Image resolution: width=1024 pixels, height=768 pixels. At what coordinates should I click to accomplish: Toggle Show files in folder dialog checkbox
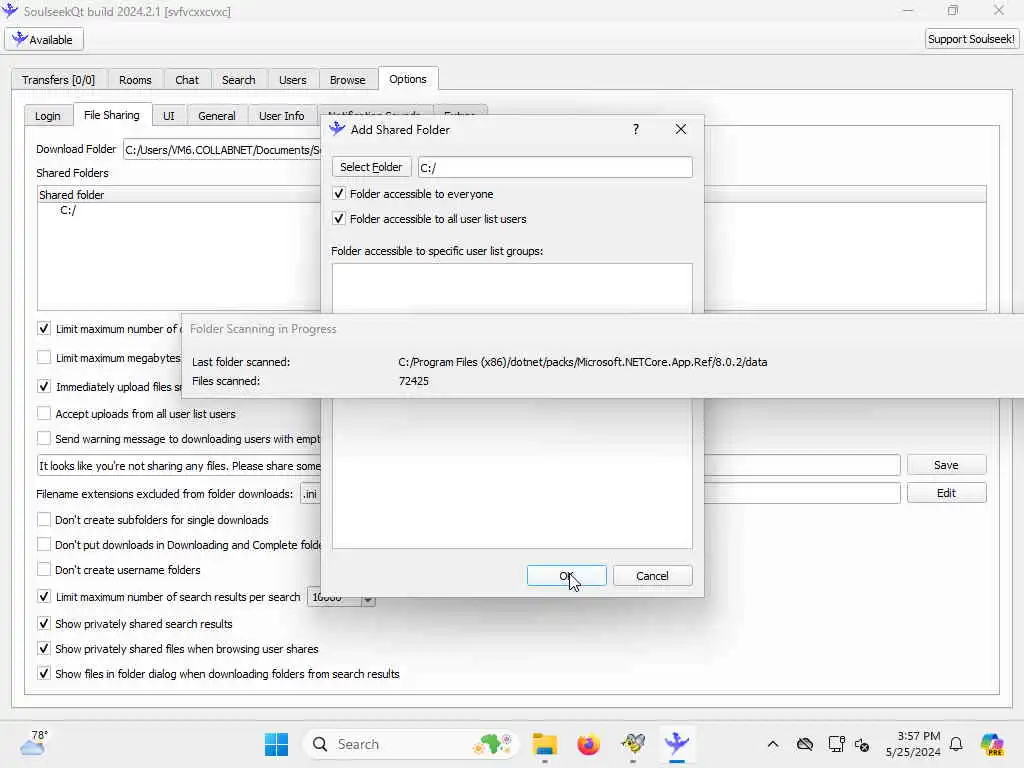tap(44, 673)
